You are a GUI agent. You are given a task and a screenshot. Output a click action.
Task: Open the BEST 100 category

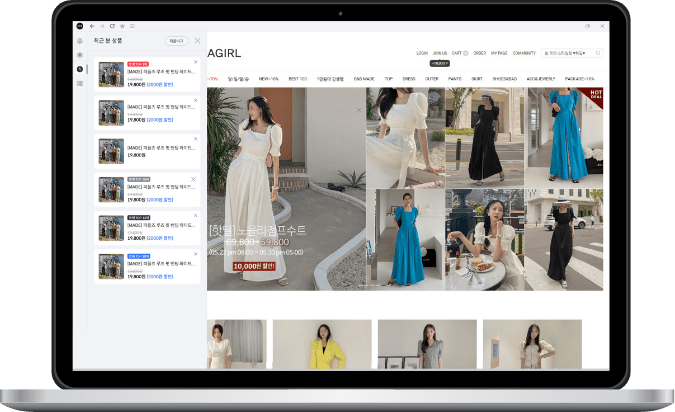(x=298, y=79)
